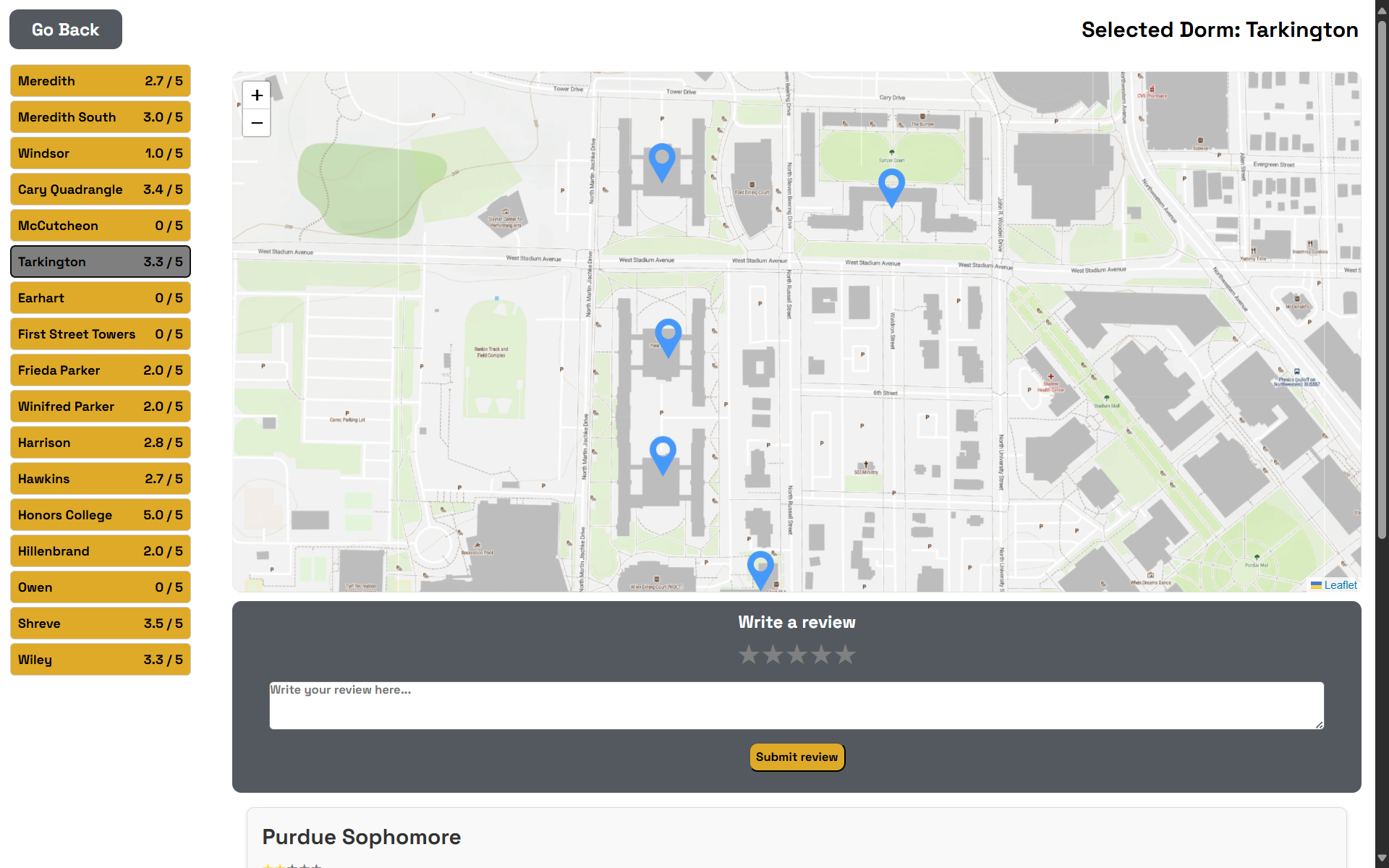Zoom out on the map
Screen dimensions: 1389x868
[x=257, y=123]
